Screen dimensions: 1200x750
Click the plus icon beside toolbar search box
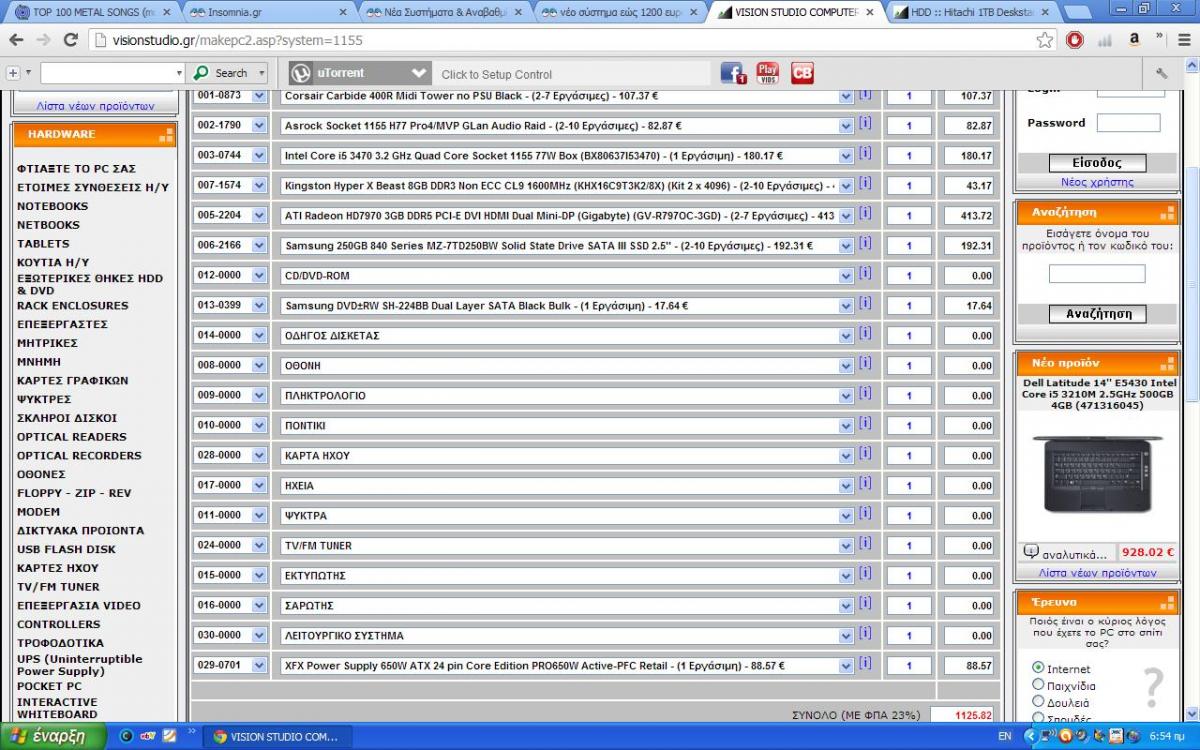coord(13,73)
